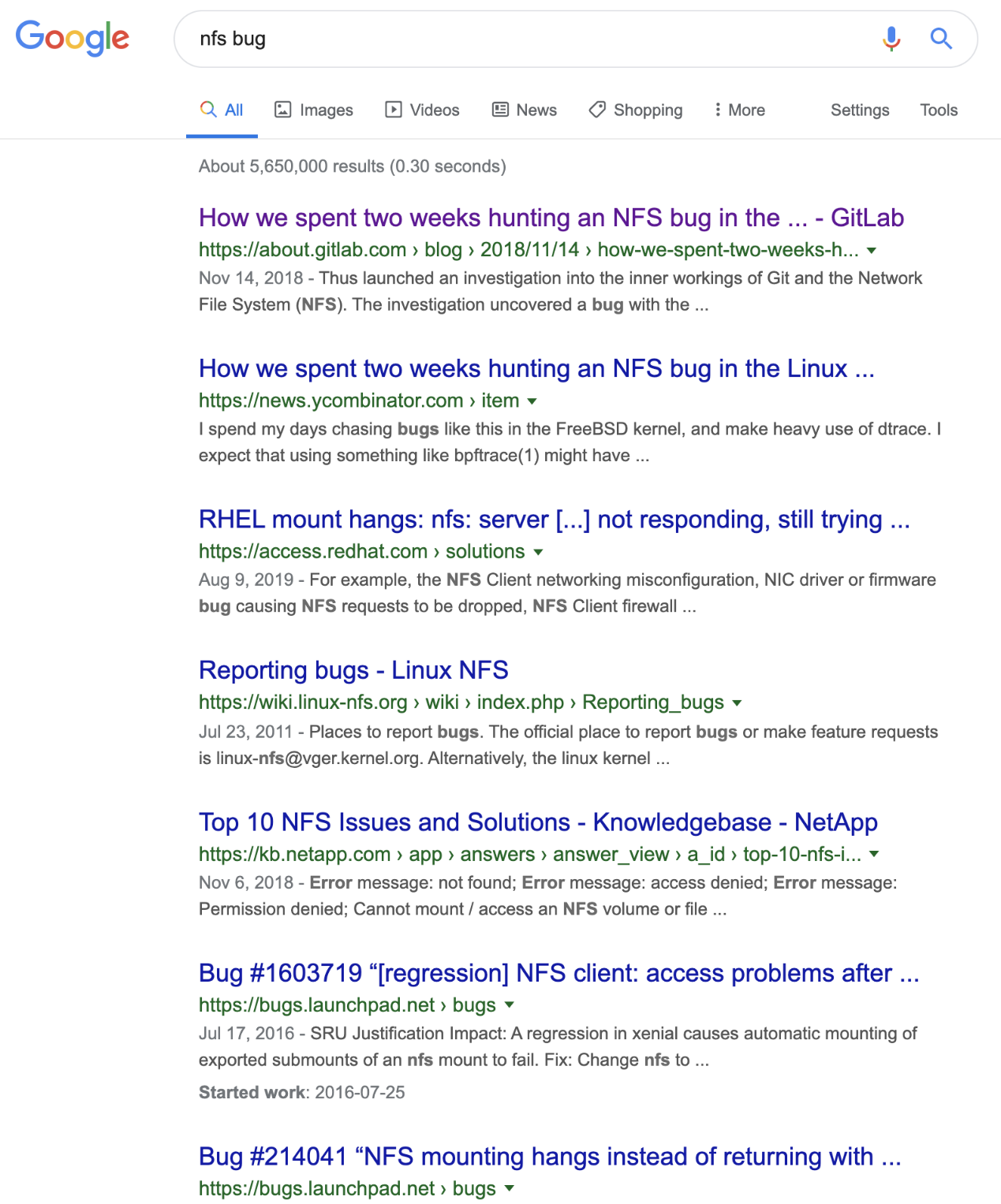This screenshot has width=1001, height=1204.
Task: Open GitLab NFS bug blog result
Action: 551,218
